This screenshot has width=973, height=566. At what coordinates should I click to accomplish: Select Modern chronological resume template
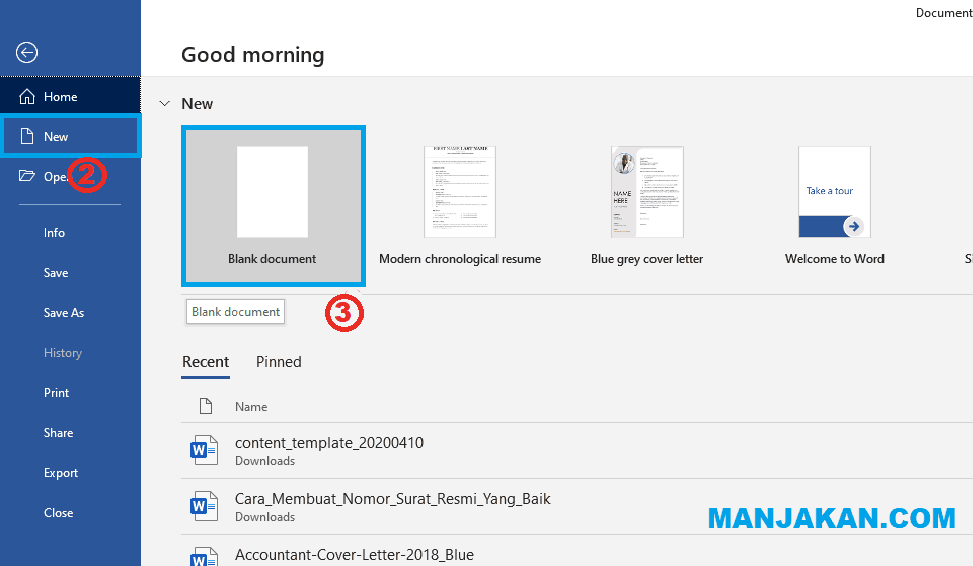point(460,206)
